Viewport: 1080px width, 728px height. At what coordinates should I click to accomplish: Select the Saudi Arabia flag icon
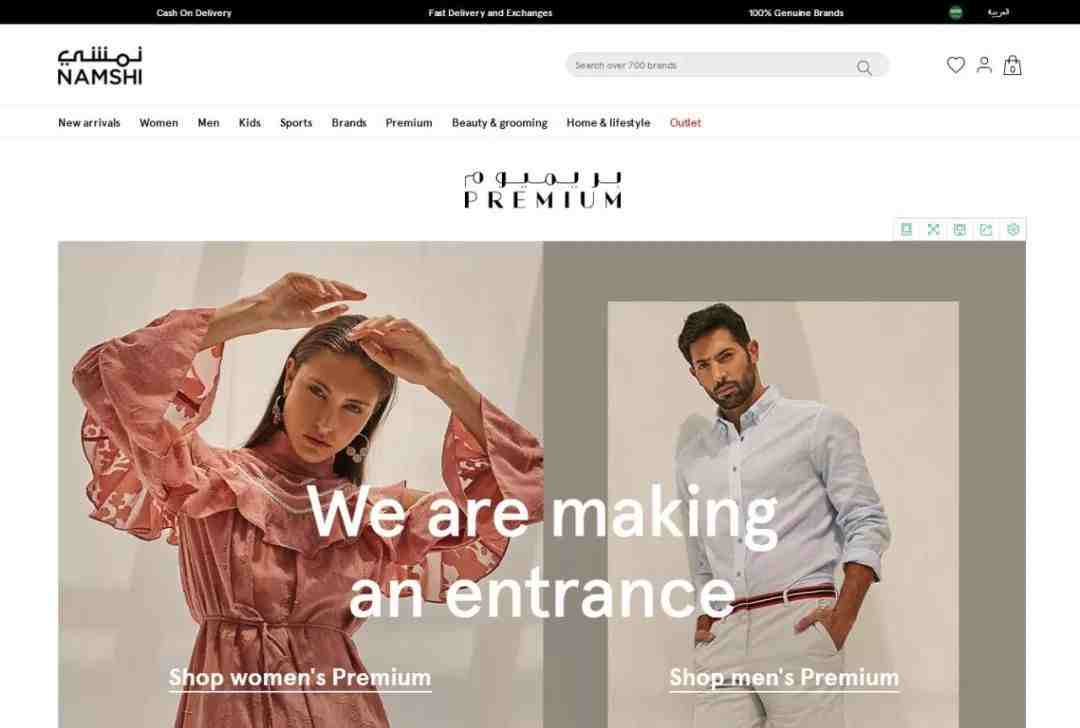[x=955, y=12]
